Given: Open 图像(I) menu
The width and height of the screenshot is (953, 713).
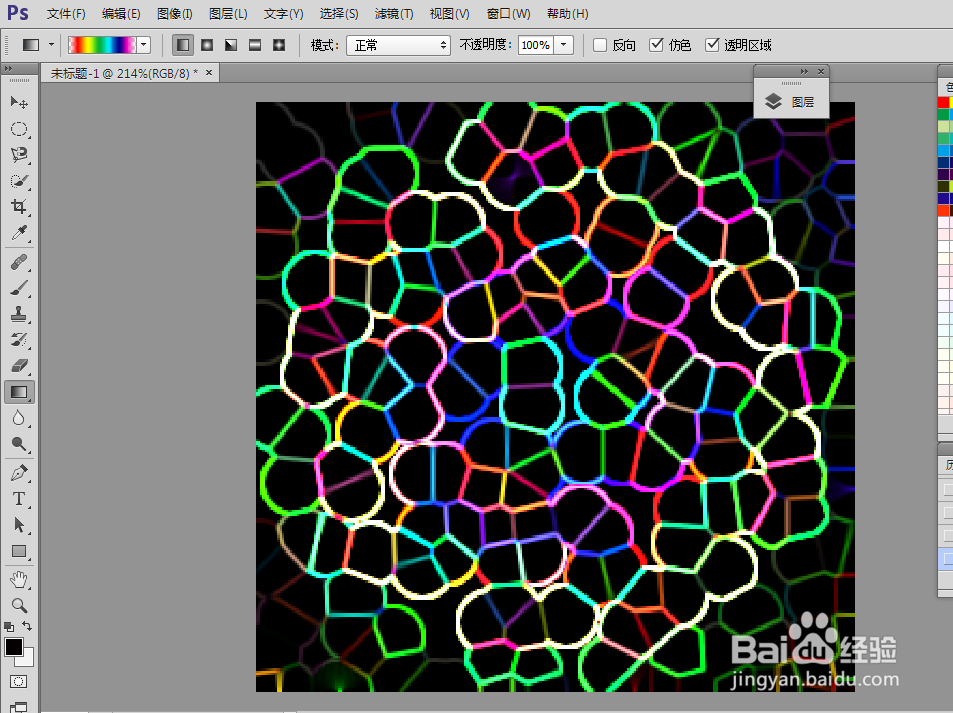Looking at the screenshot, I should click(174, 13).
